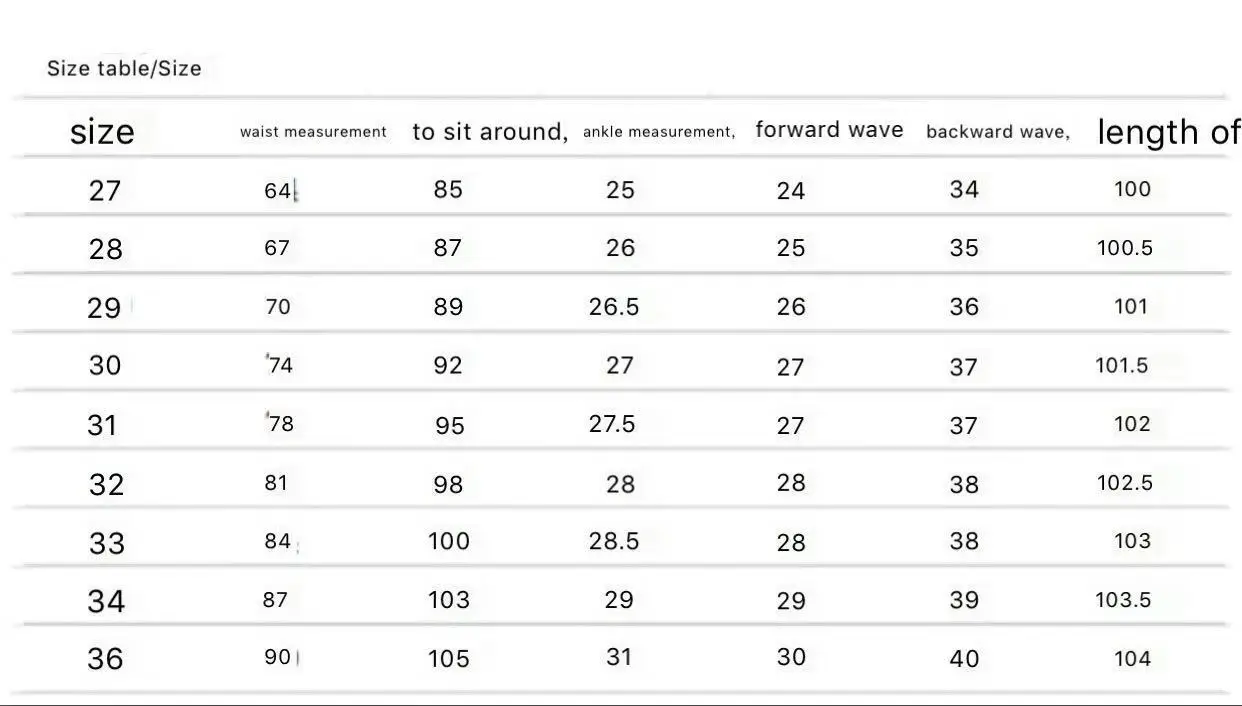Select the 'length of' column header
1242x706 pixels.
1168,132
